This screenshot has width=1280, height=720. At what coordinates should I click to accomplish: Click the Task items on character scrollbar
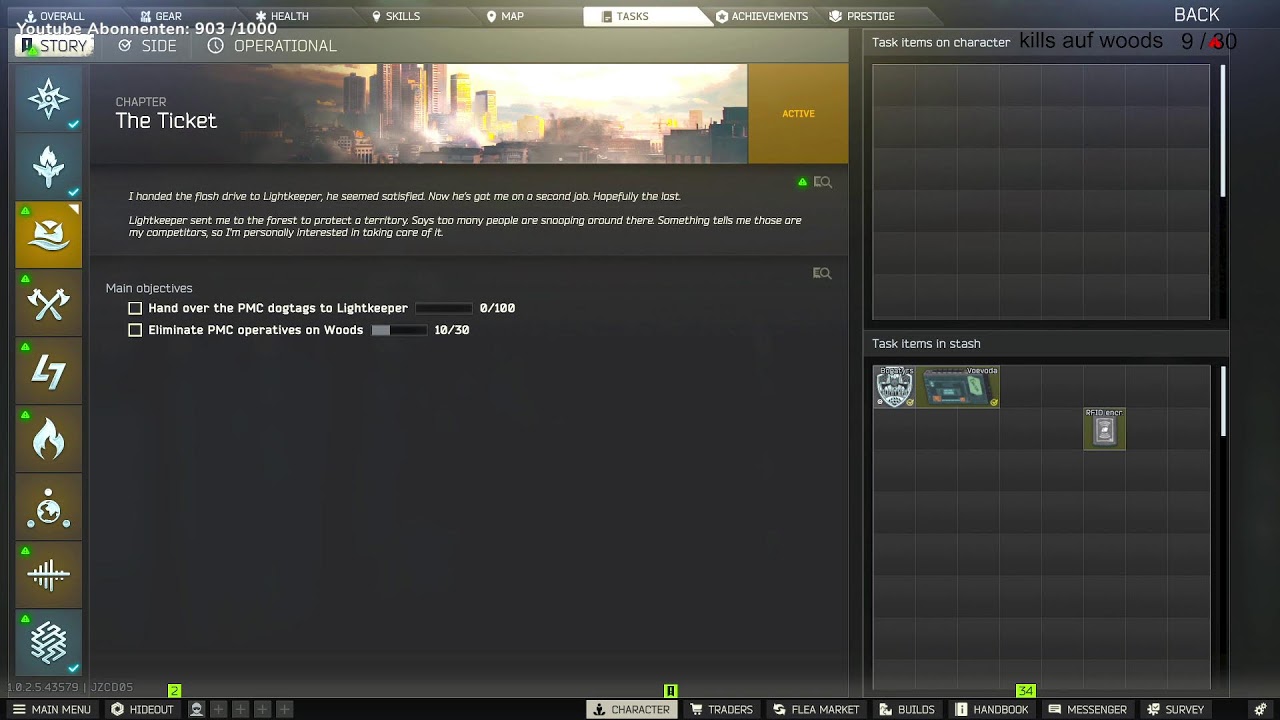(1222, 130)
